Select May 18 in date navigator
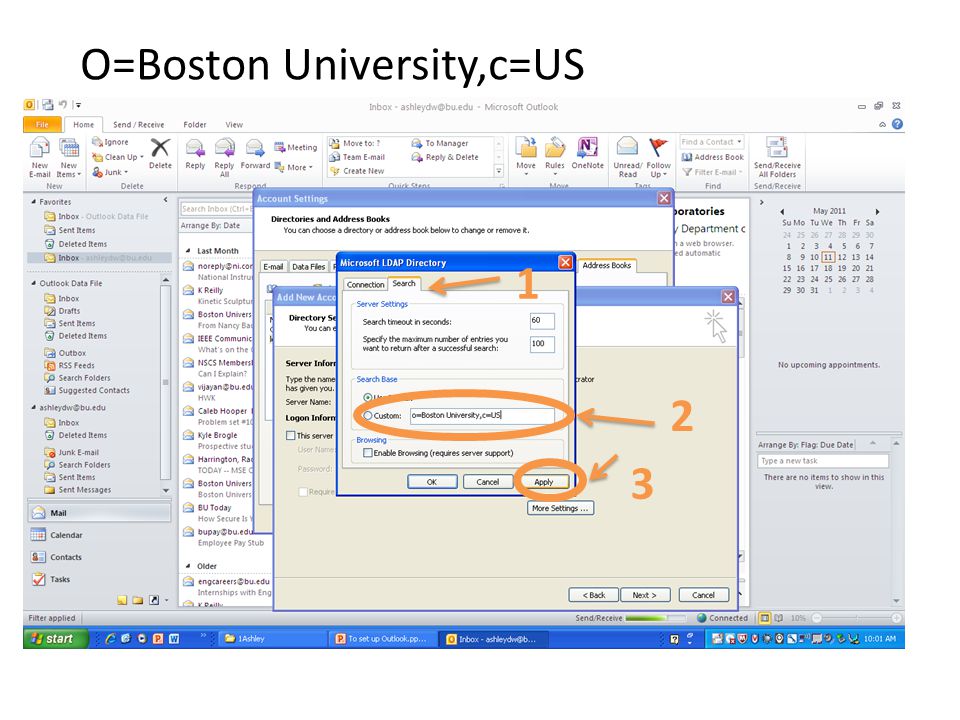Screen dimensions: 960x720 (x=828, y=268)
